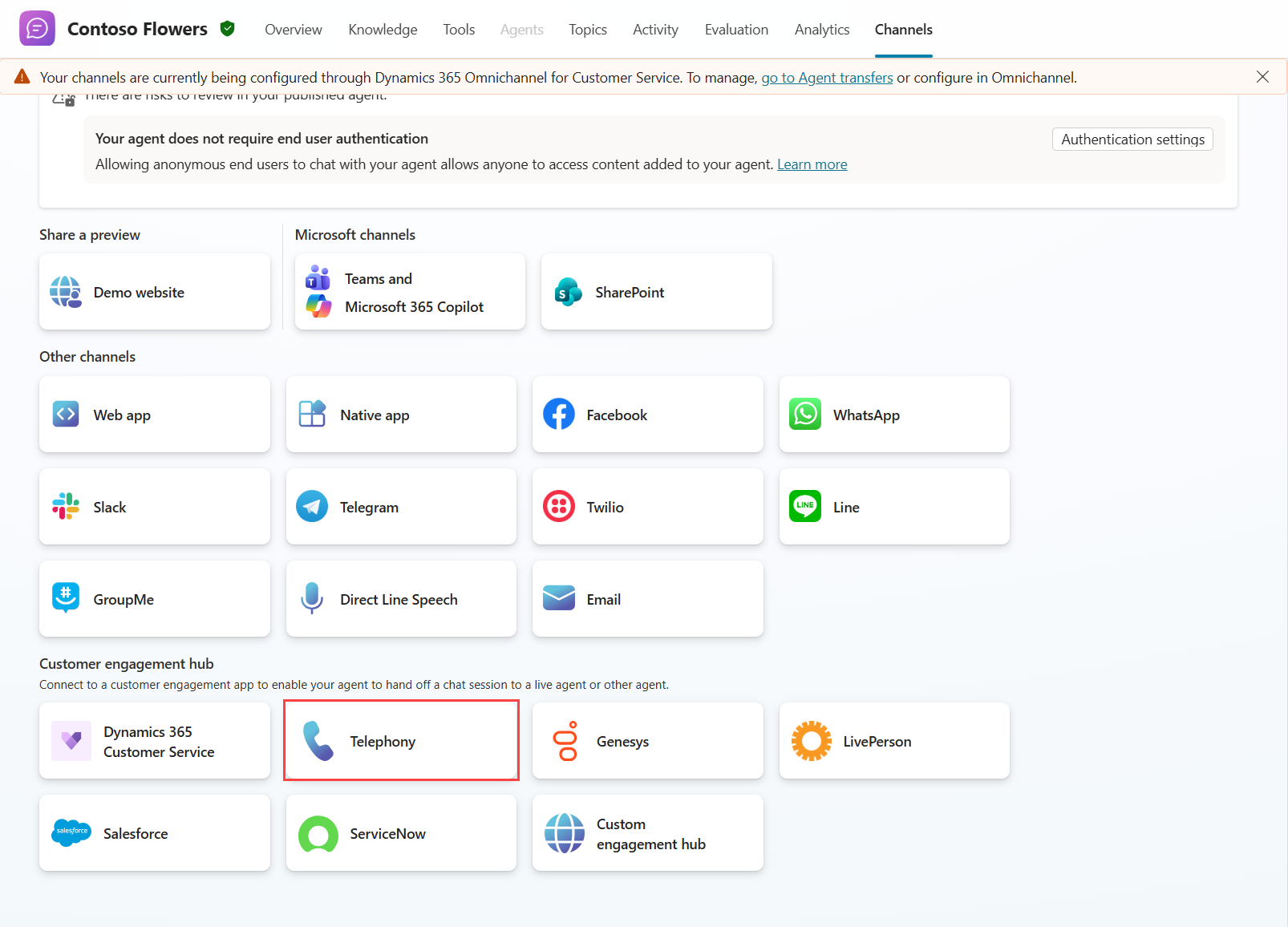Screen dimensions: 1288x927
Task: Click the 'Salesforce' label text
Action: (136, 834)
